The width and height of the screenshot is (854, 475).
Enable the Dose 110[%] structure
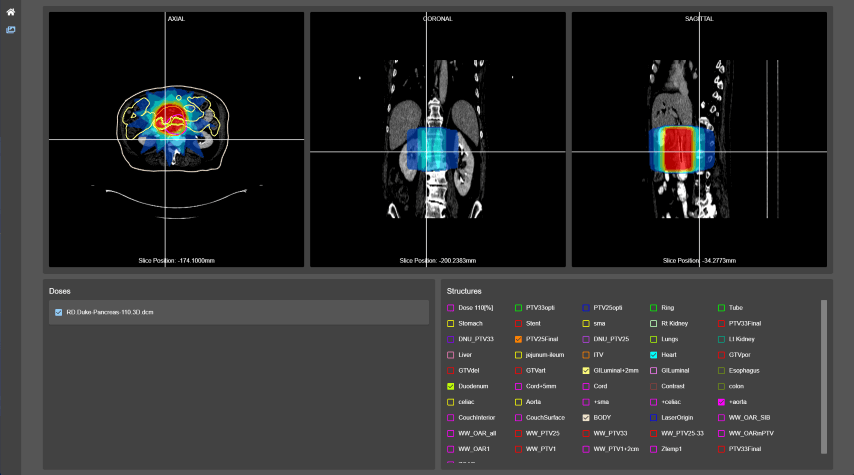pyautogui.click(x=451, y=308)
